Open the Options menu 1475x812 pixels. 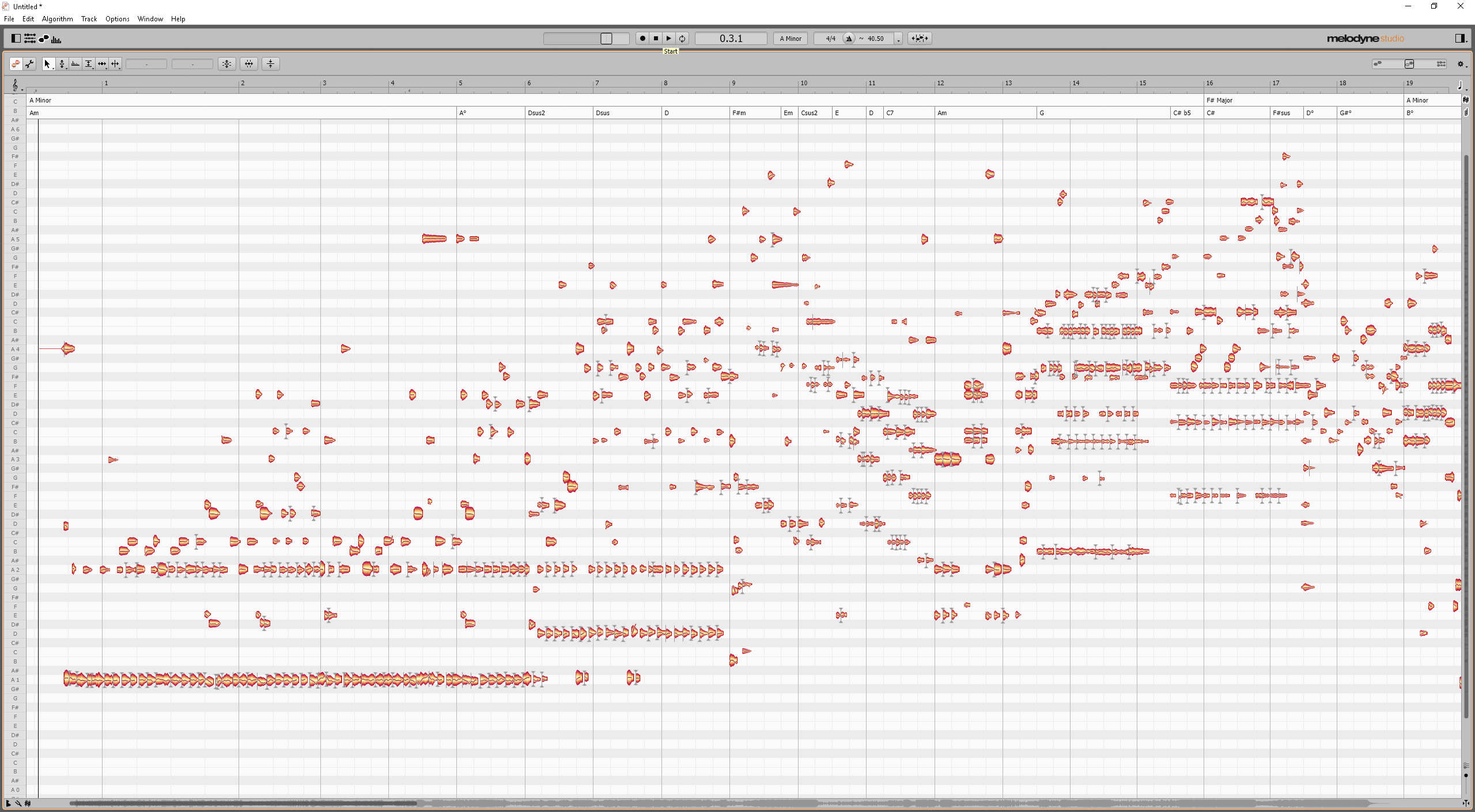[x=117, y=19]
